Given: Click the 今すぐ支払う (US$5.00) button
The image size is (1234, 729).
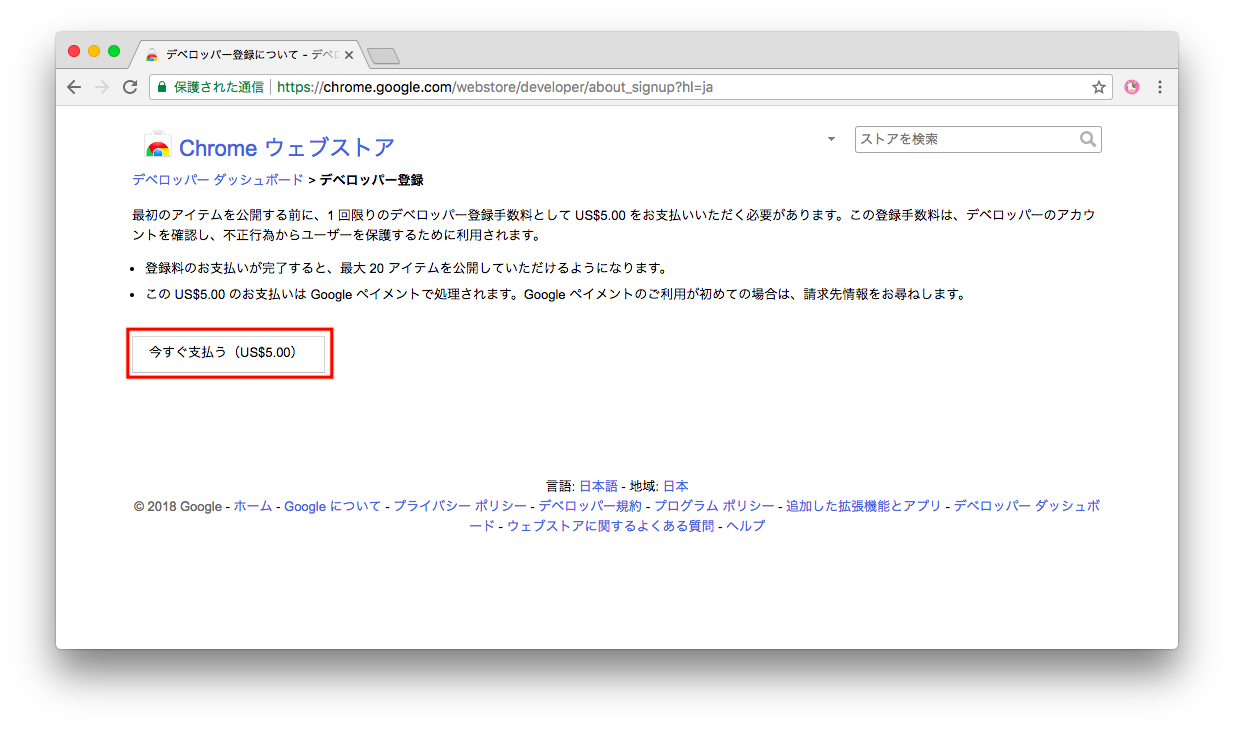Looking at the screenshot, I should coord(228,353).
